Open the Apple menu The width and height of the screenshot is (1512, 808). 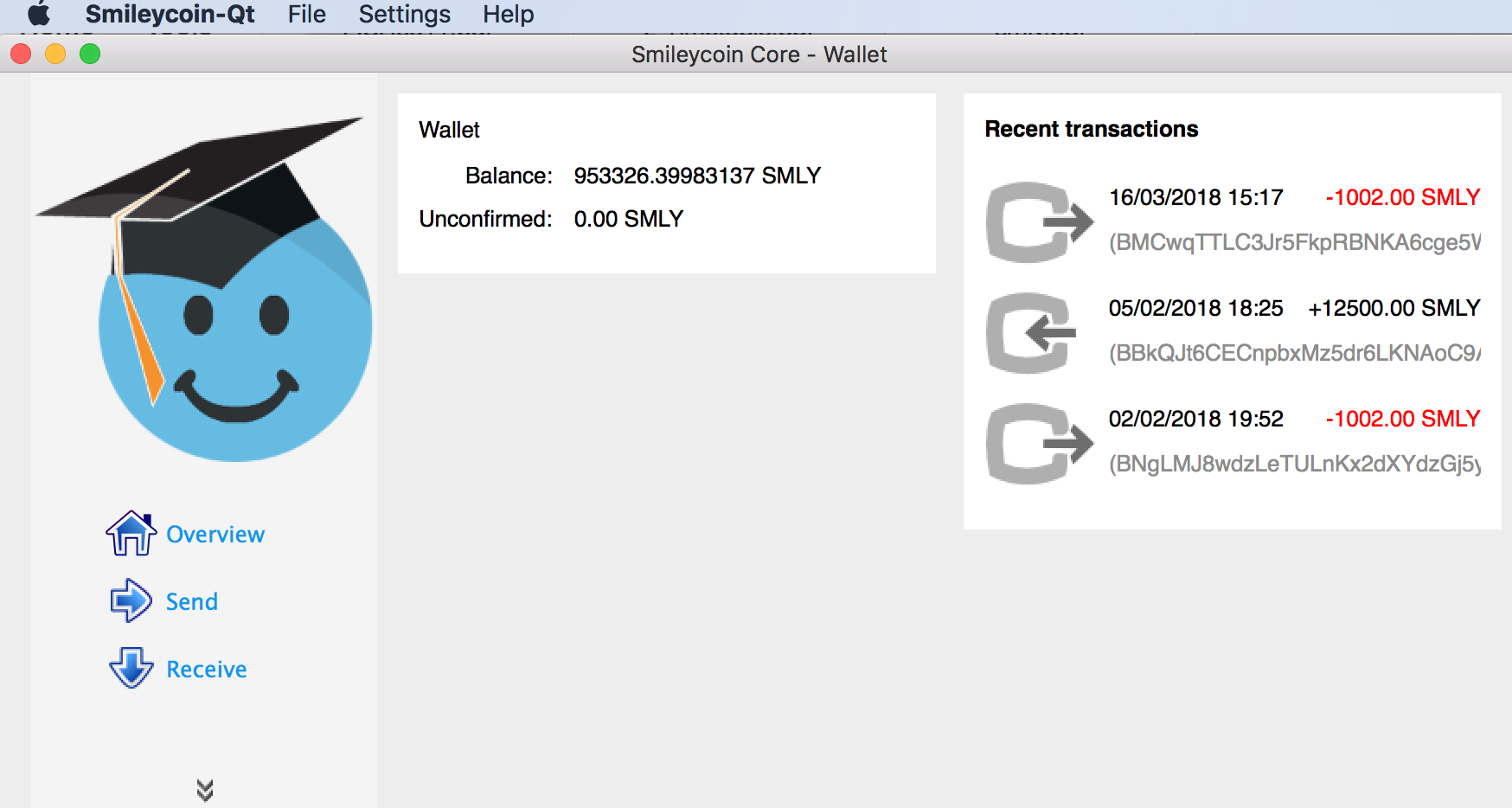click(39, 15)
